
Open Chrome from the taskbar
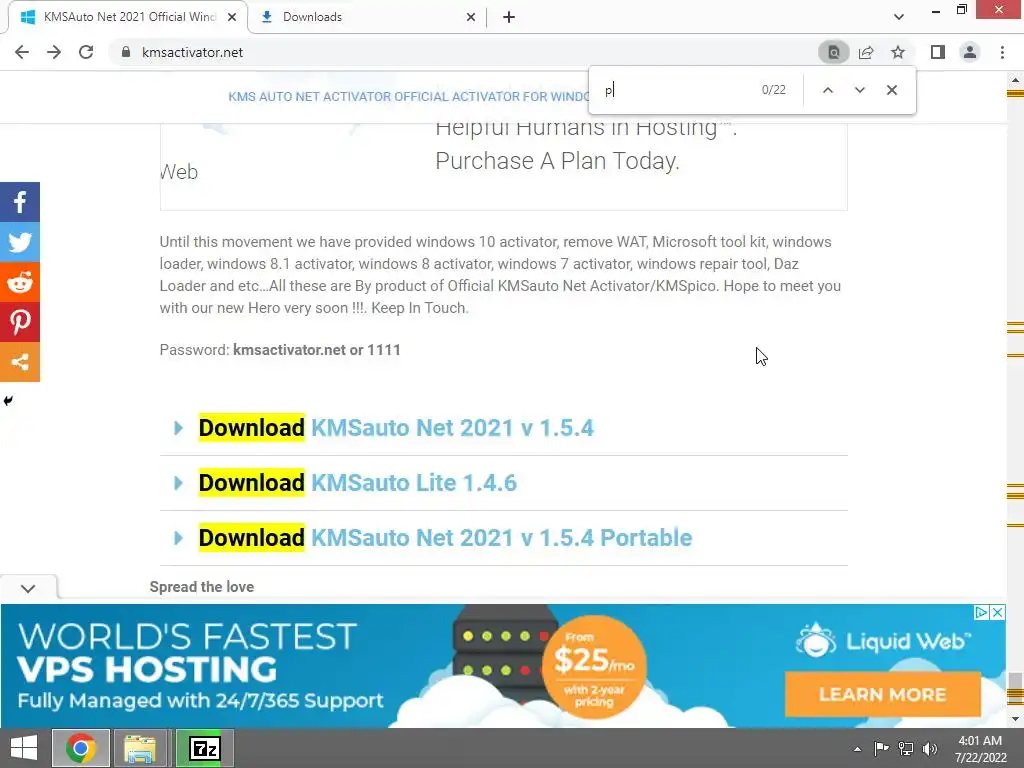pos(81,748)
